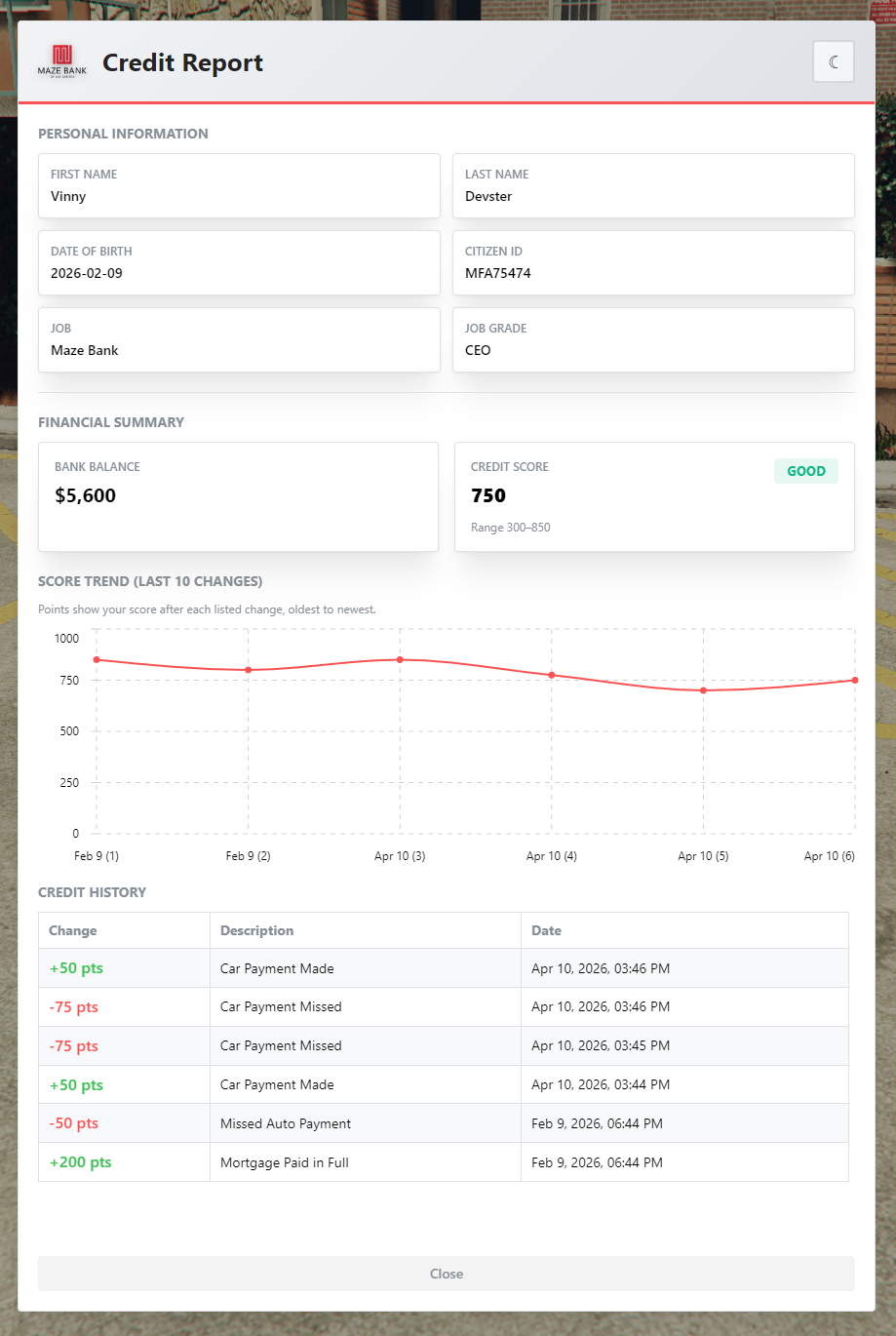This screenshot has height=1336, width=896.
Task: Click the Range 300–850 text
Action: point(511,528)
